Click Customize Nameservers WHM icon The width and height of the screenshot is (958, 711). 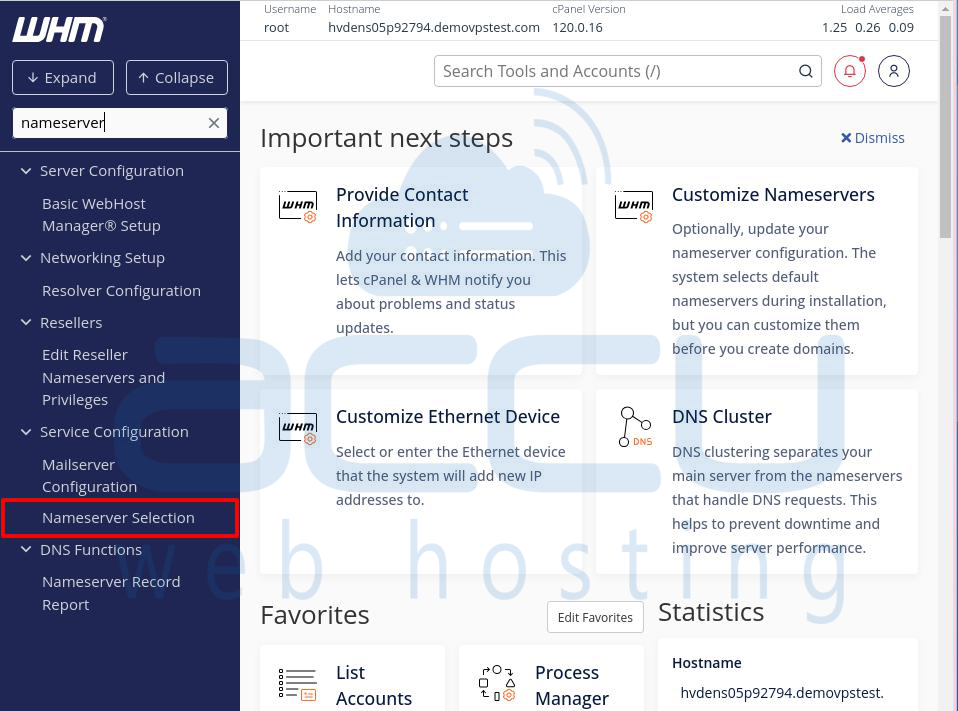[634, 206]
